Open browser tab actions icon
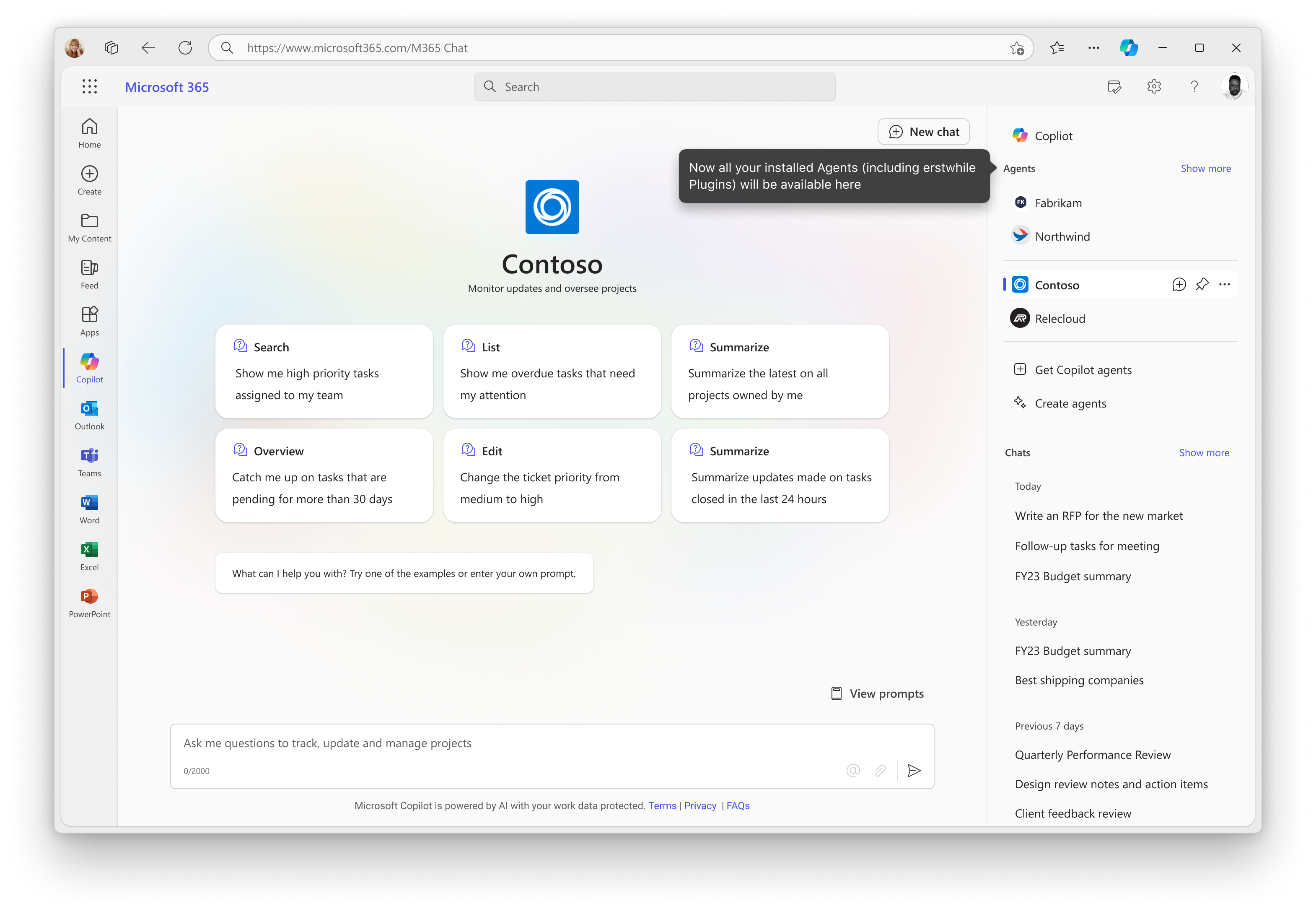 point(111,47)
